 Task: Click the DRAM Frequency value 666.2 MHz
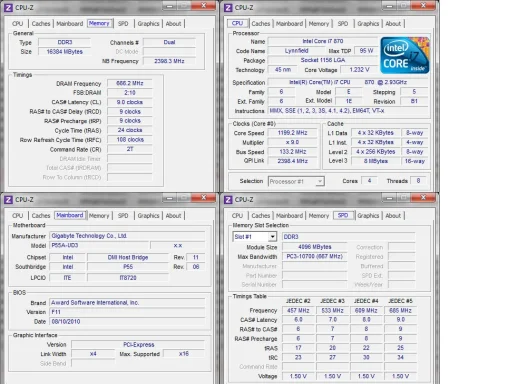[130, 83]
